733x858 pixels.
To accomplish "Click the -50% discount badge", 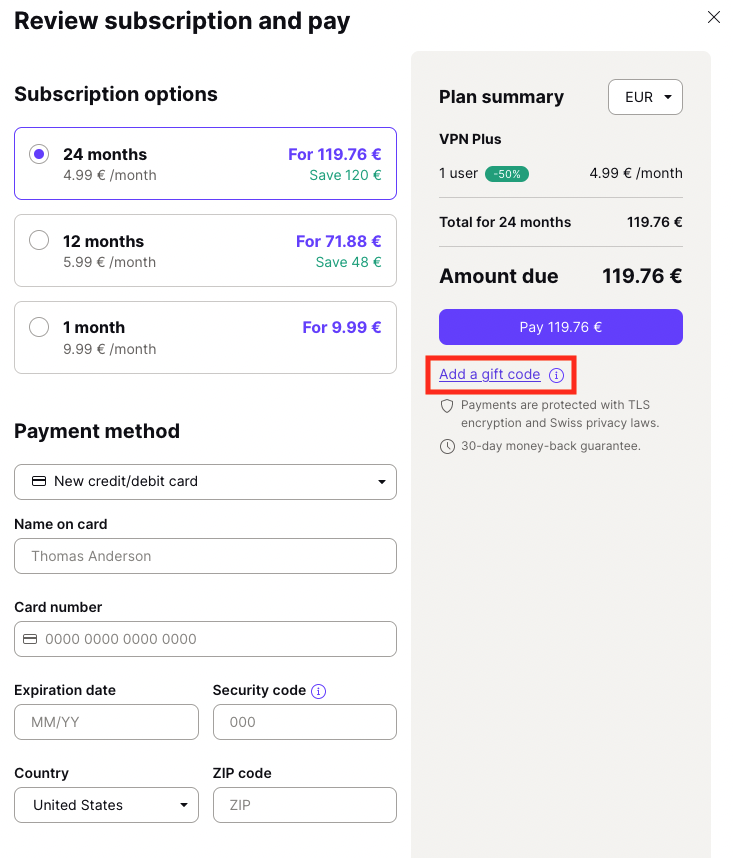I will coord(507,174).
